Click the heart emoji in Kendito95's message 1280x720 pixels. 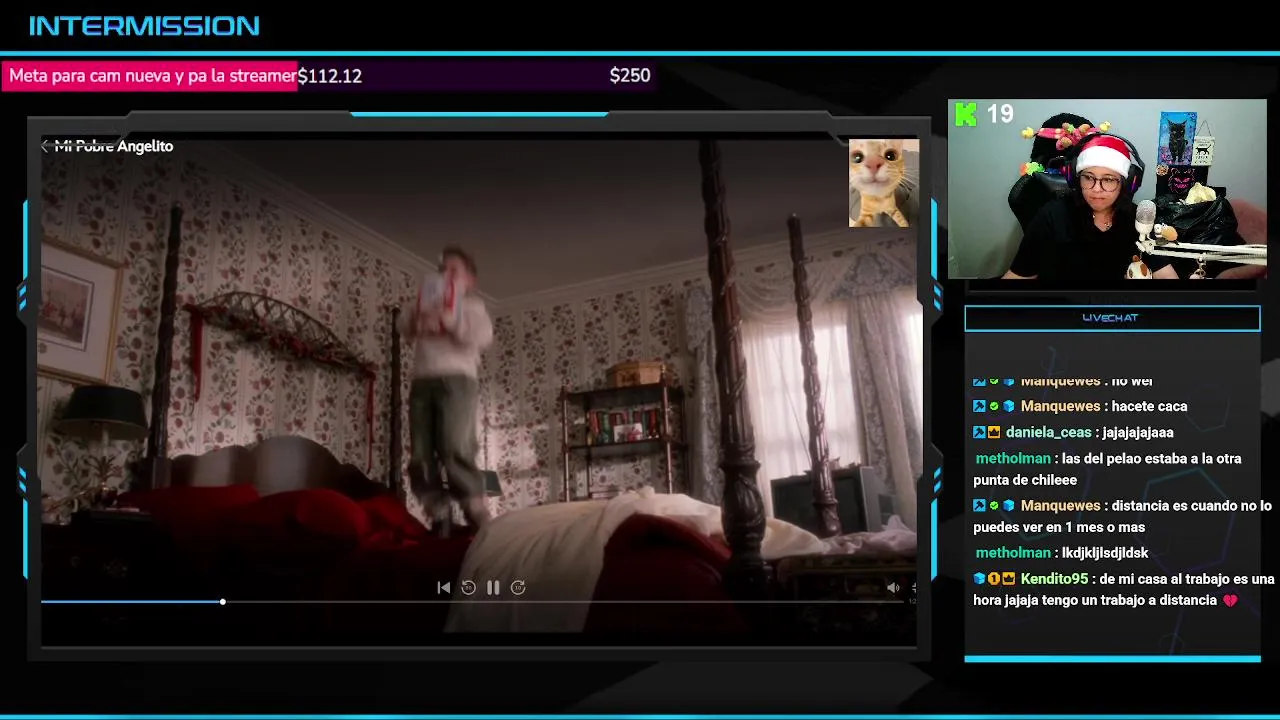click(x=1230, y=601)
